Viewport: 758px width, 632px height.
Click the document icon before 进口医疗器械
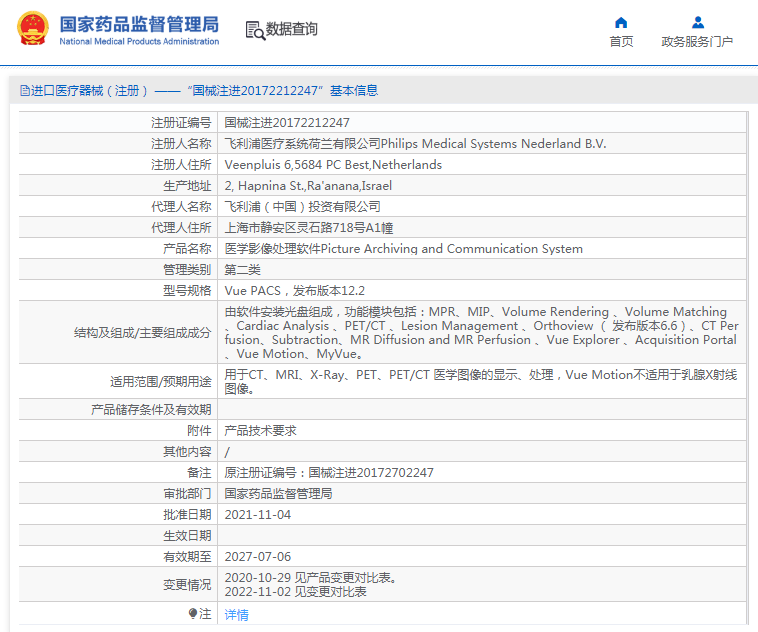(25, 90)
